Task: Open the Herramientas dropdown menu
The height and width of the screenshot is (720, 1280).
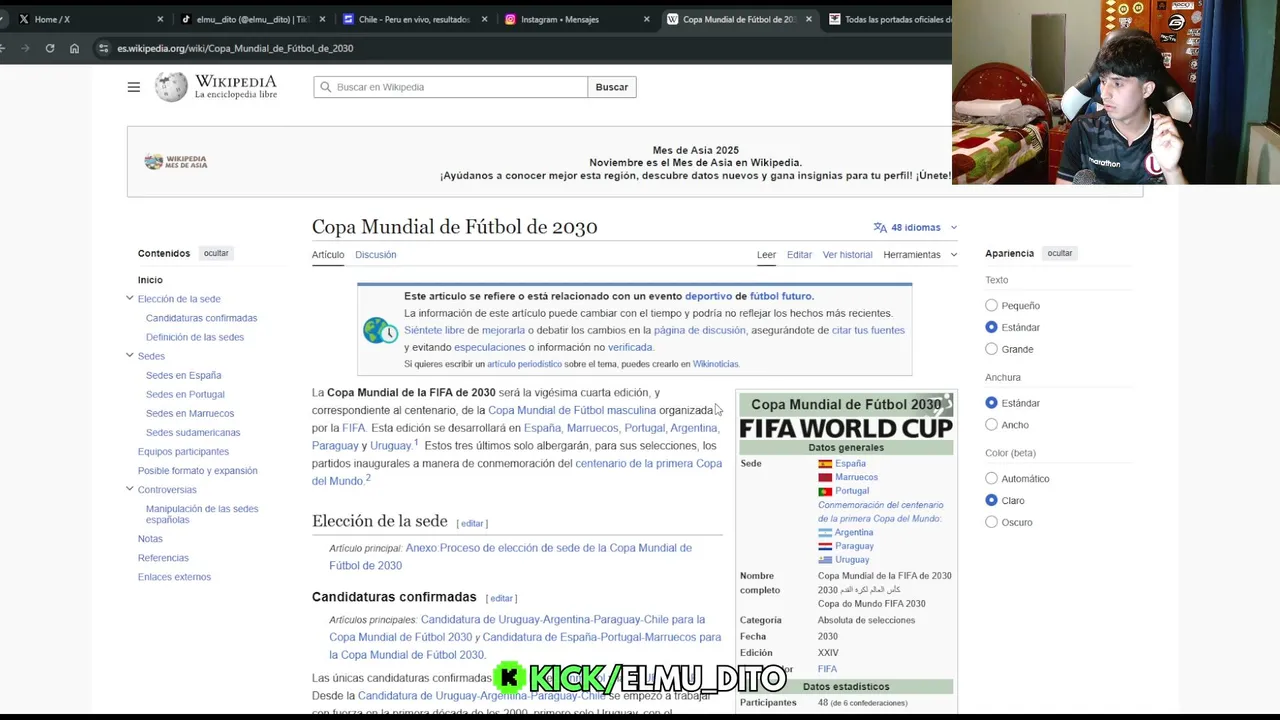Action: (x=920, y=255)
